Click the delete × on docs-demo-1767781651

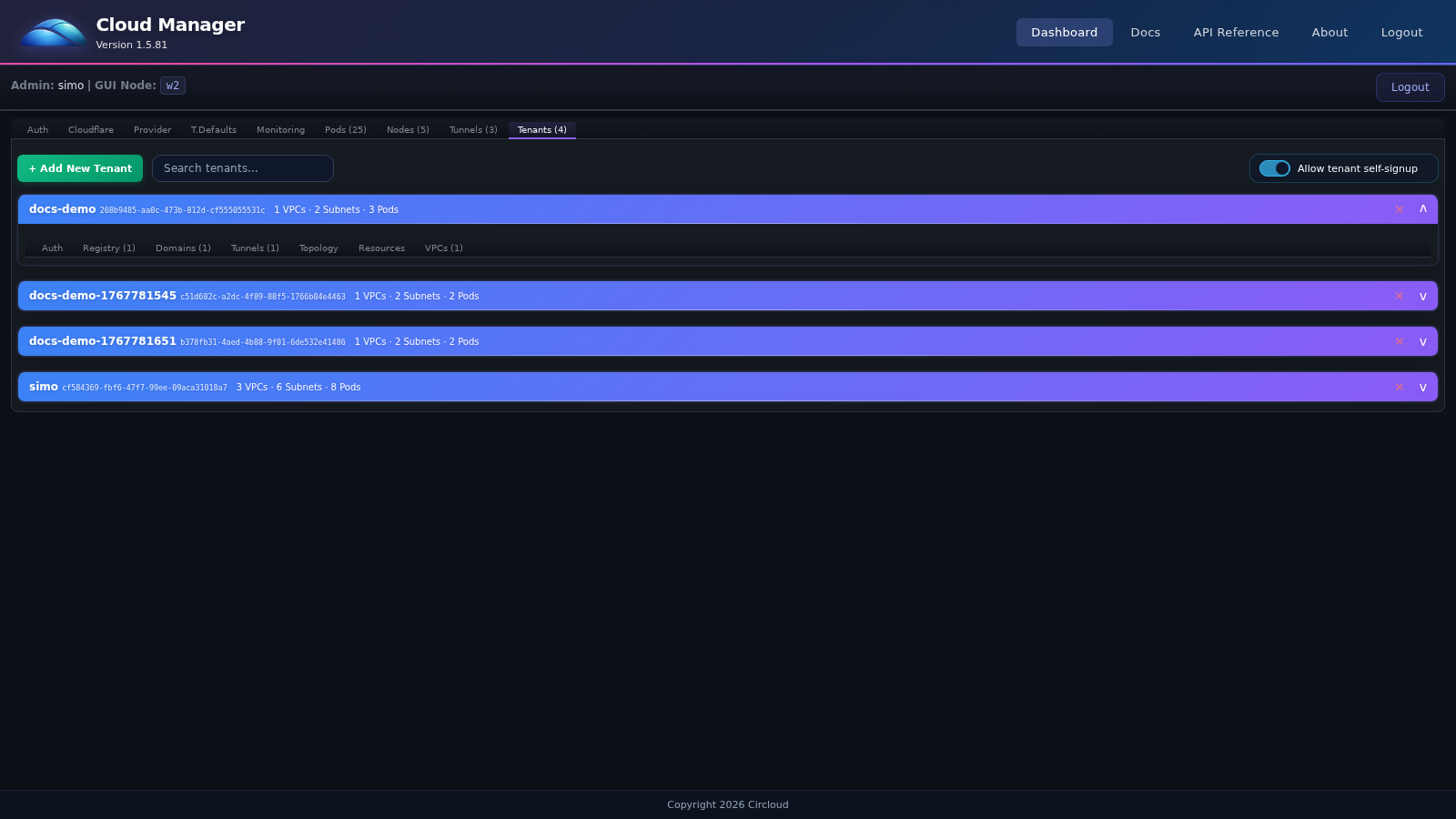pyautogui.click(x=1400, y=341)
